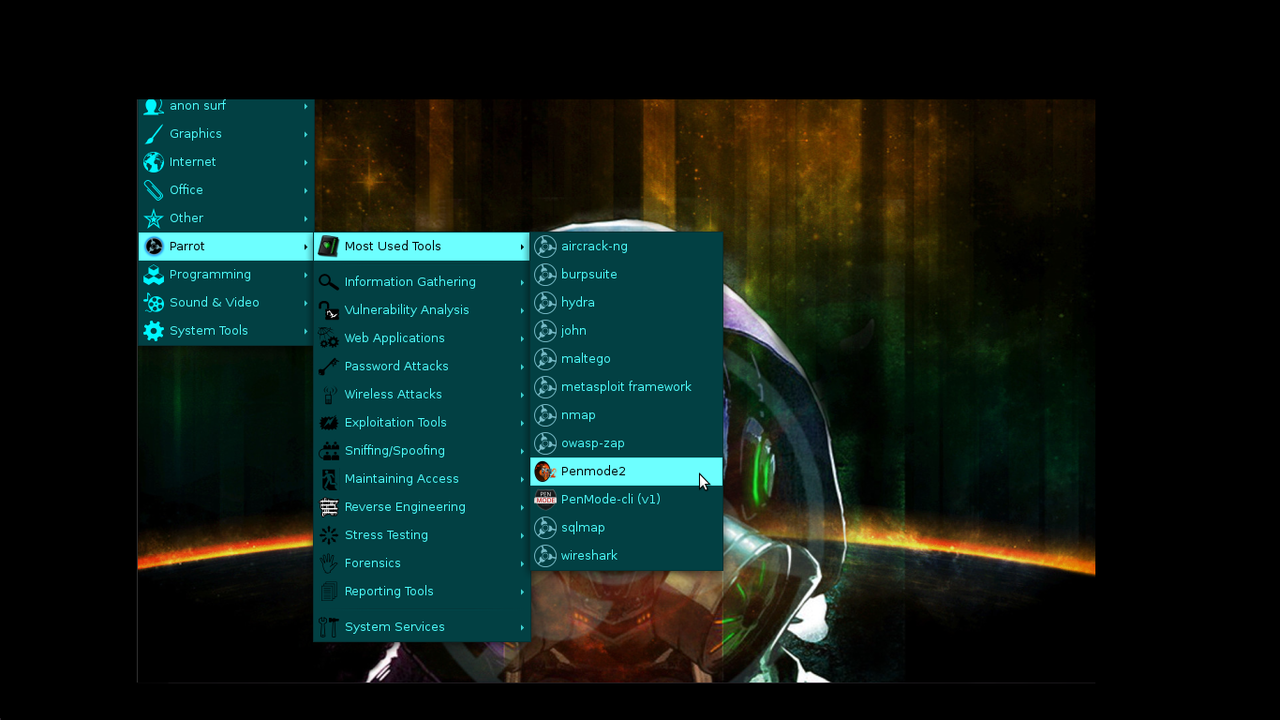
Task: Open the System Tools category
Action: (226, 330)
